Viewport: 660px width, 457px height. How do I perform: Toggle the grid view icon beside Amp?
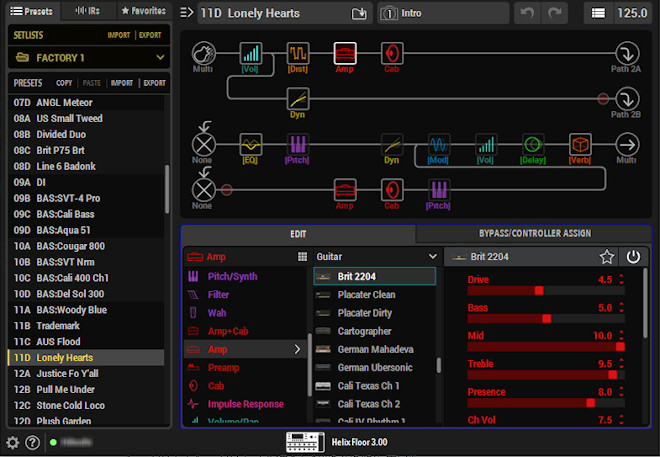pos(302,257)
